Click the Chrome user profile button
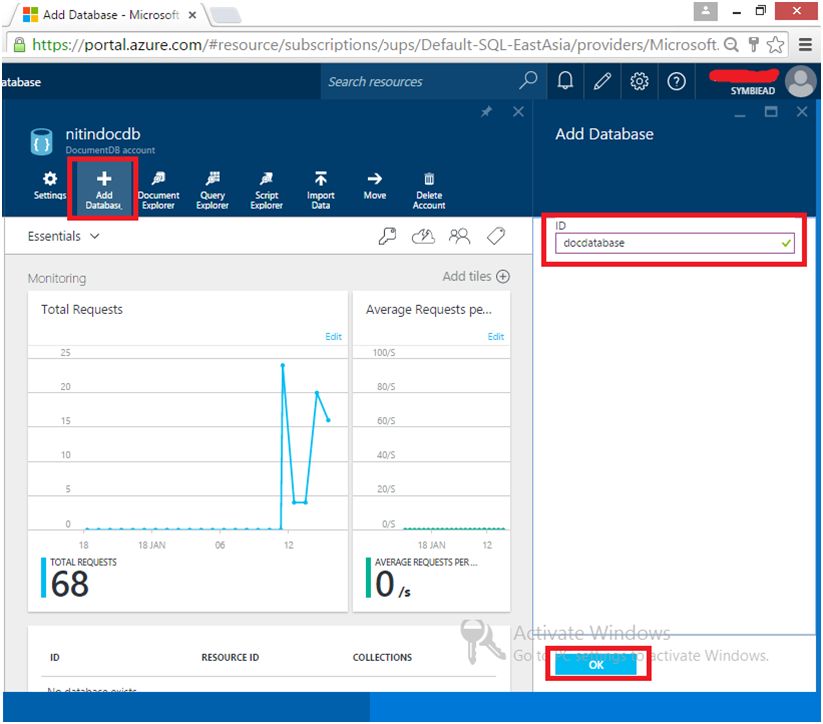Viewport: 823px width, 724px height. 705,11
